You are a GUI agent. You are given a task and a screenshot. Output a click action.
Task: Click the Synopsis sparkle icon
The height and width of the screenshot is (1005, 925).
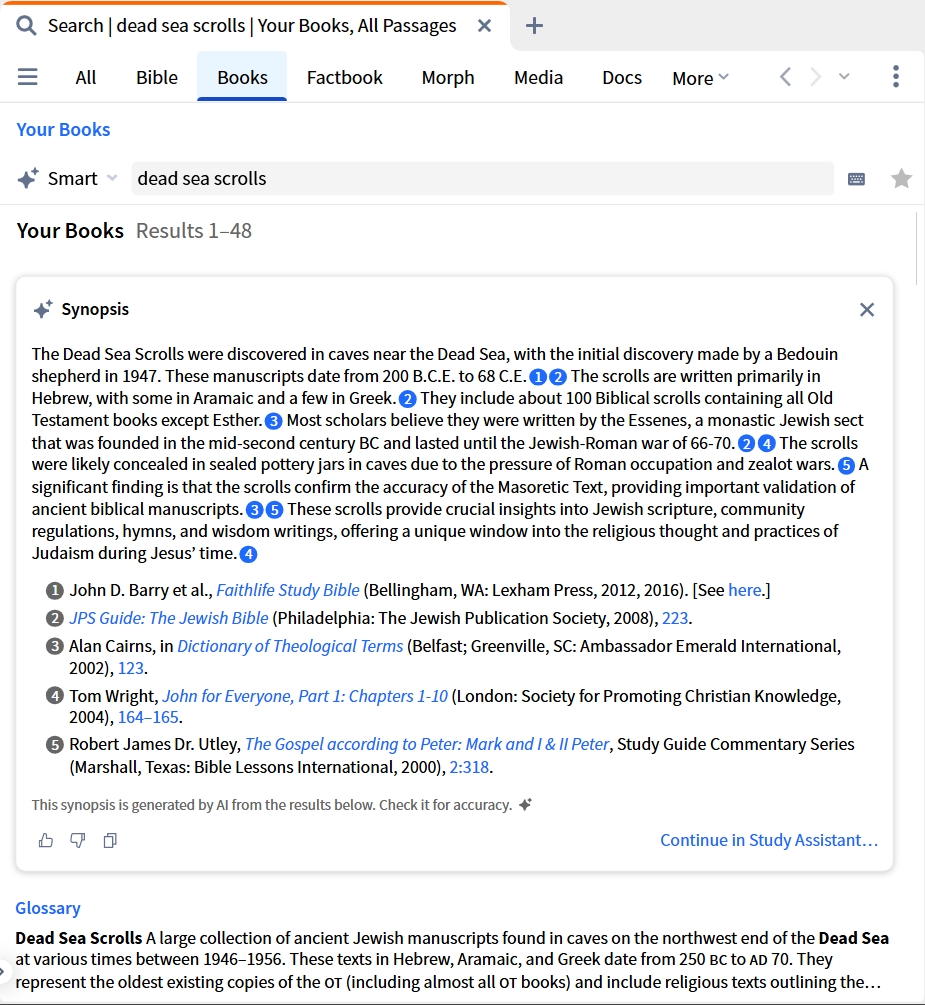(43, 309)
